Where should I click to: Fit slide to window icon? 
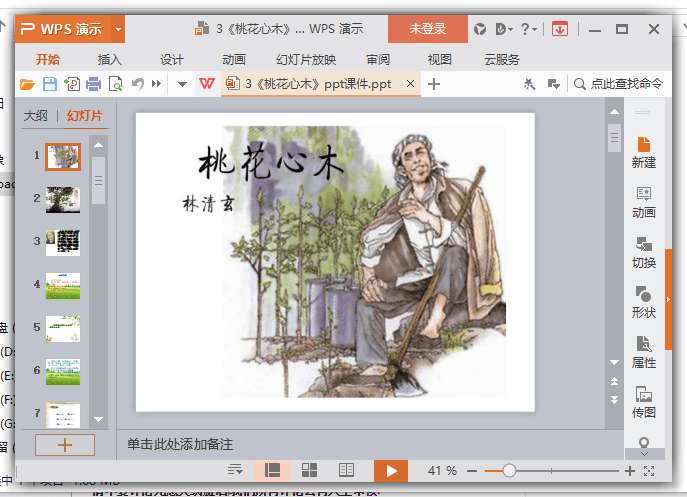point(649,471)
